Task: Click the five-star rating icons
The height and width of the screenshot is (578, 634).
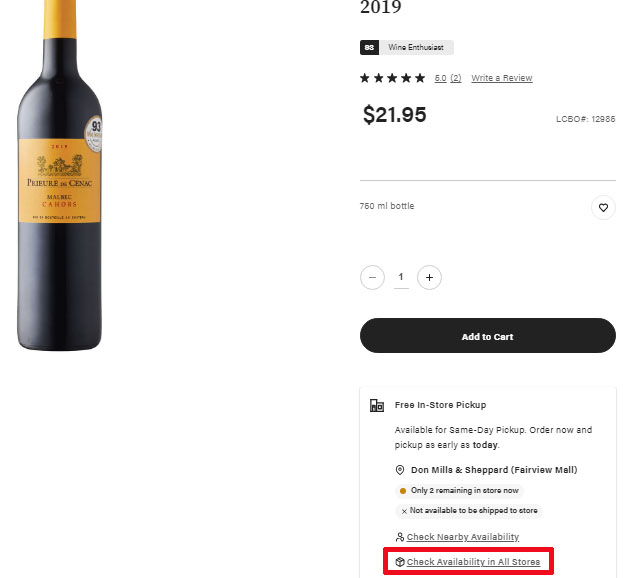Action: (x=393, y=78)
